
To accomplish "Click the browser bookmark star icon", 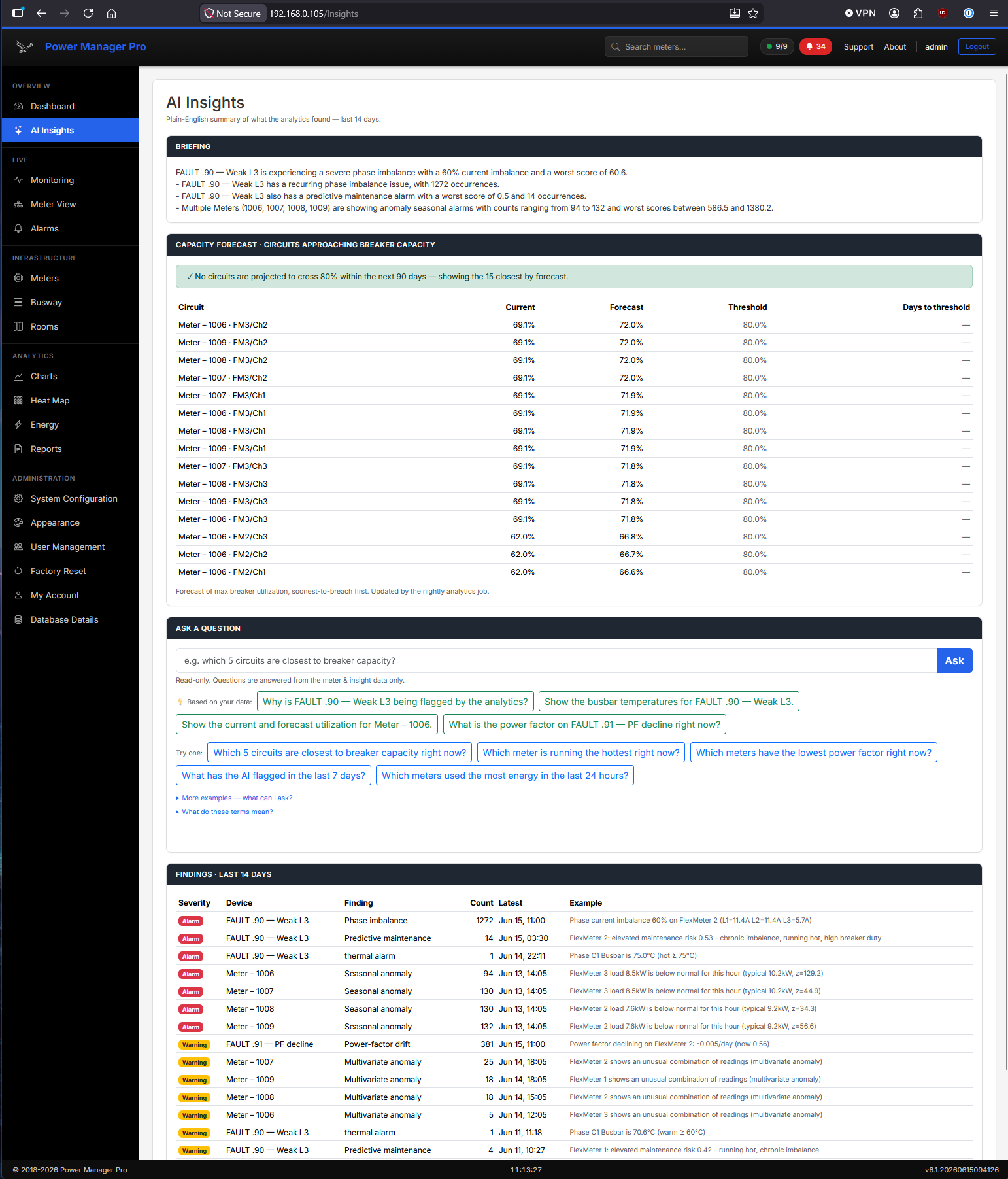I will point(753,13).
